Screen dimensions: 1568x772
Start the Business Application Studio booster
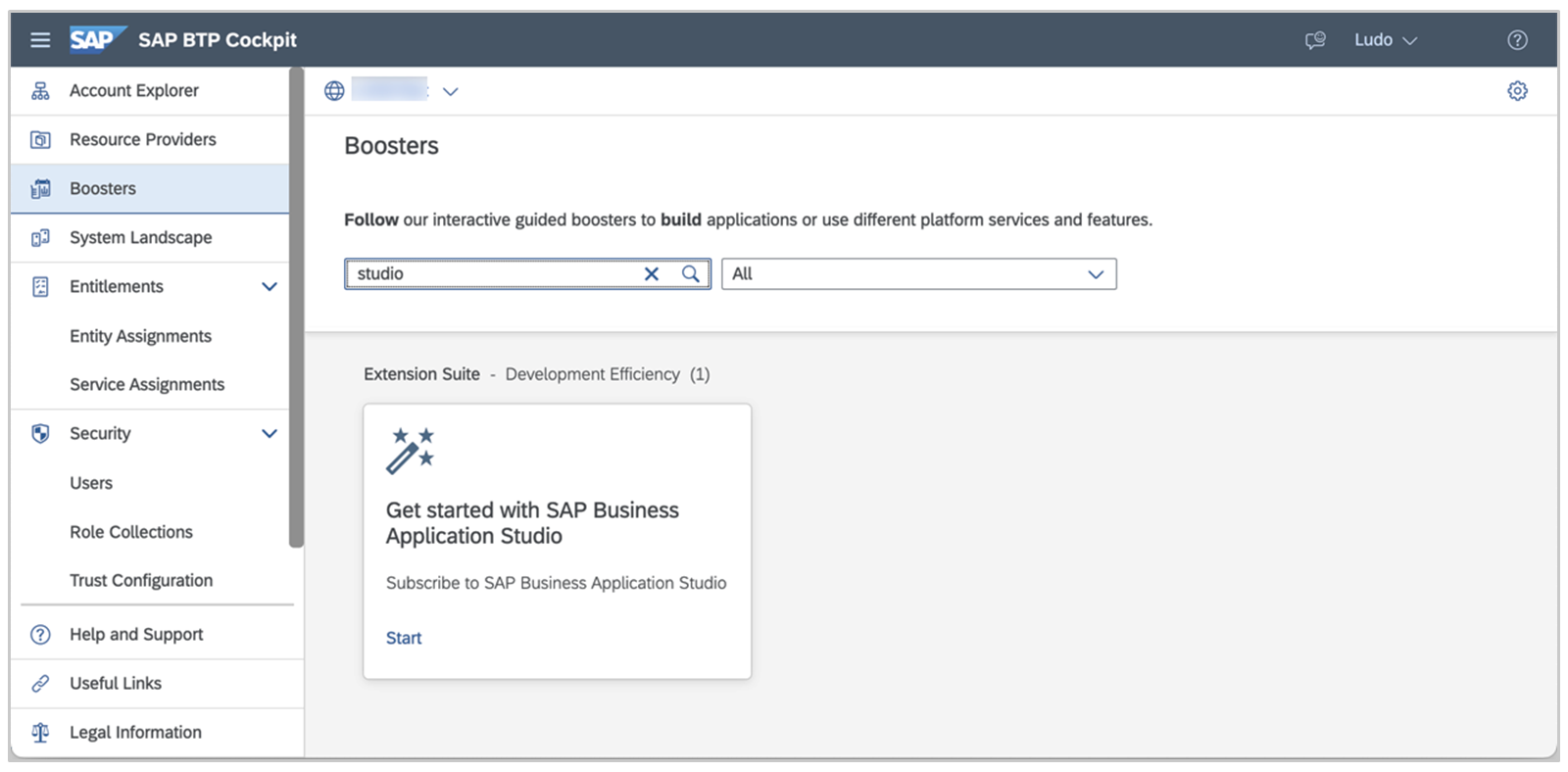pos(404,639)
